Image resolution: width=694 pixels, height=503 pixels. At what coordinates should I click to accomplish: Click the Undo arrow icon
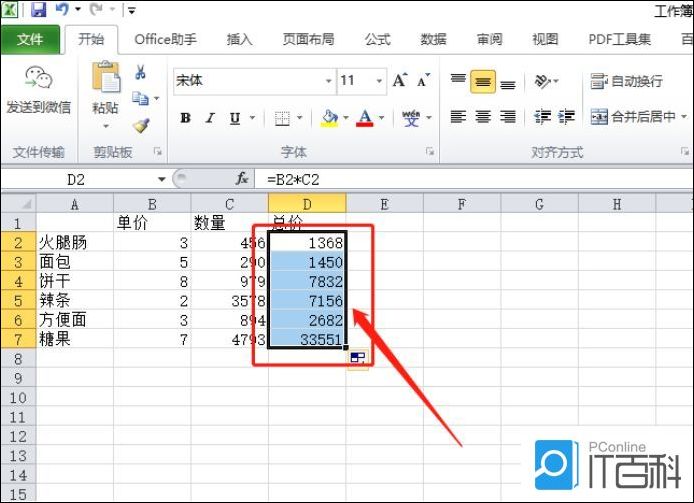[x=62, y=9]
